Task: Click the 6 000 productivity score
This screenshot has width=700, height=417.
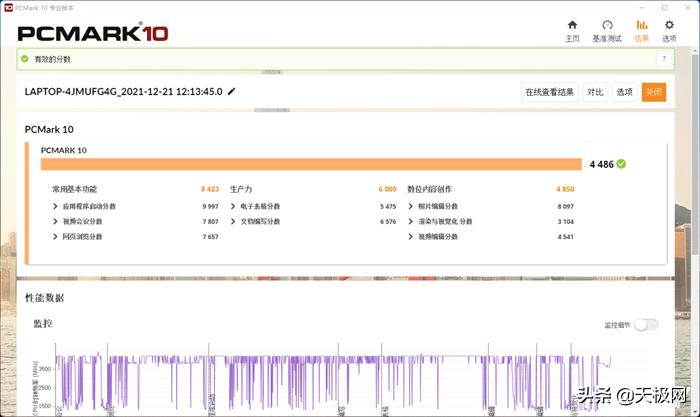Action: click(x=388, y=189)
